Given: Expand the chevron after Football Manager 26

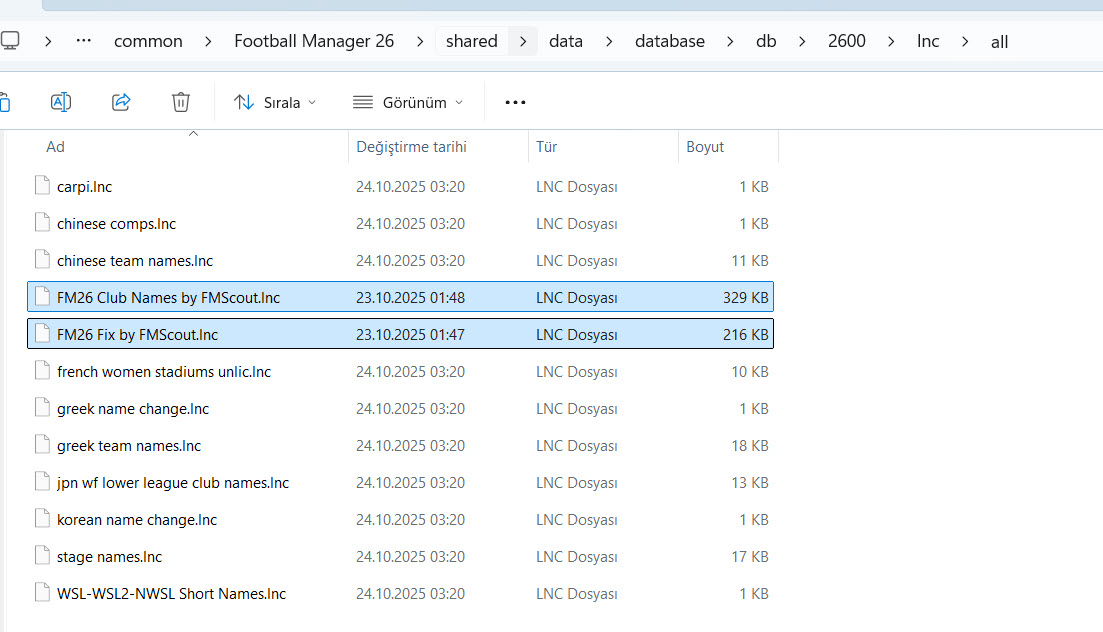Looking at the screenshot, I should tap(420, 41).
